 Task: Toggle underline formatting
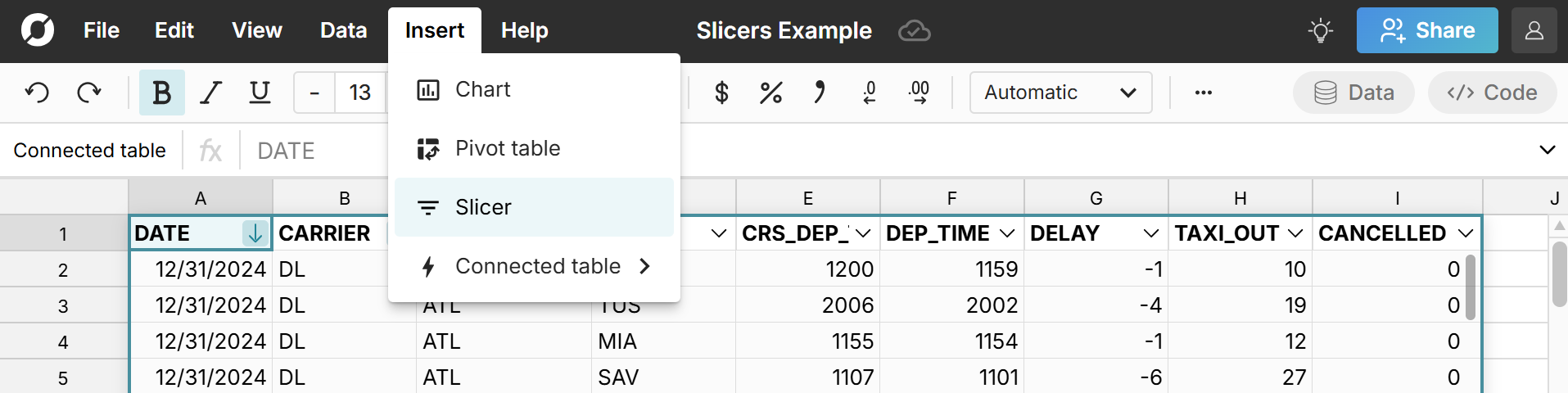tap(260, 93)
